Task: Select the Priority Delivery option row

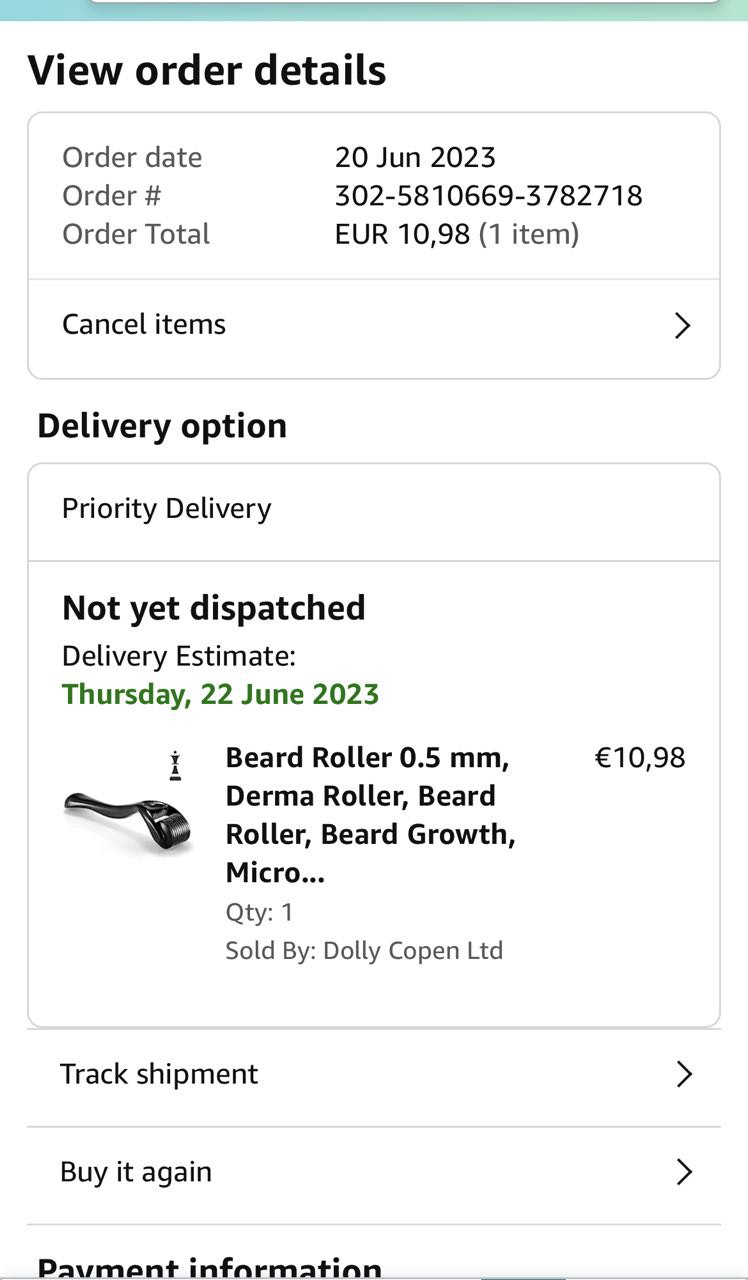Action: pyautogui.click(x=167, y=509)
